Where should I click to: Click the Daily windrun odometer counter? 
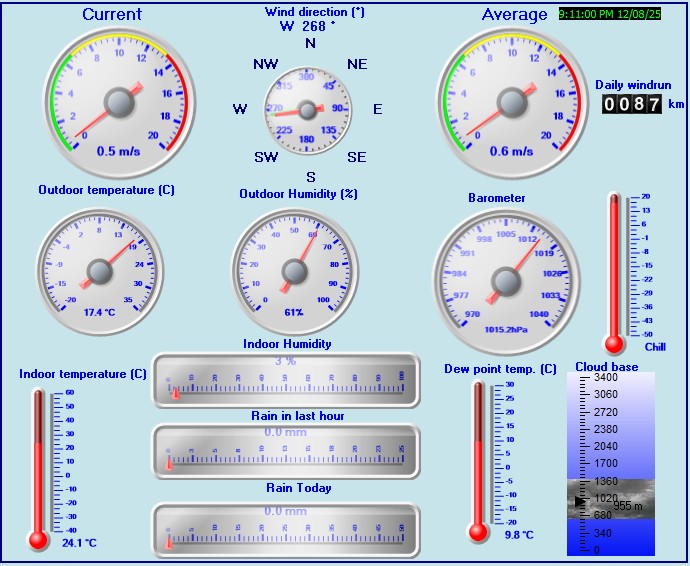(631, 104)
